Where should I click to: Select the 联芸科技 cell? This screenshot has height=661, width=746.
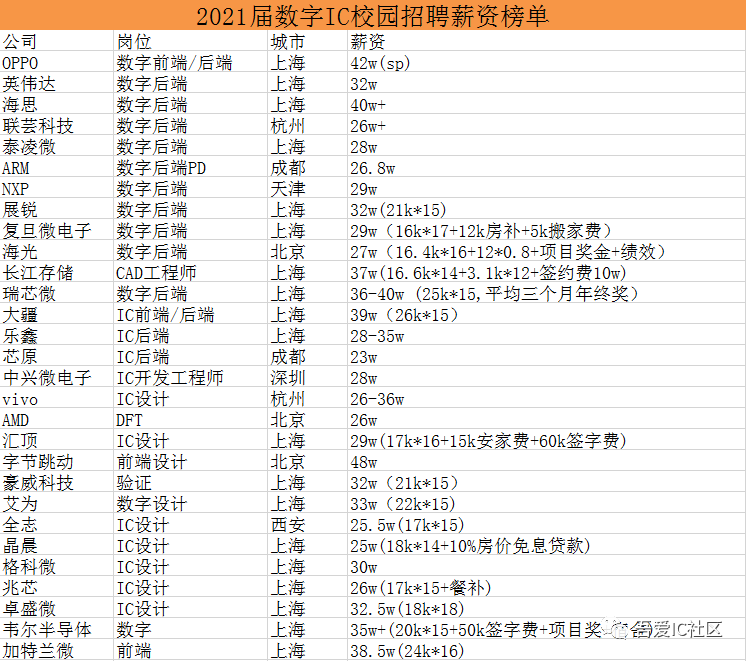[57, 125]
